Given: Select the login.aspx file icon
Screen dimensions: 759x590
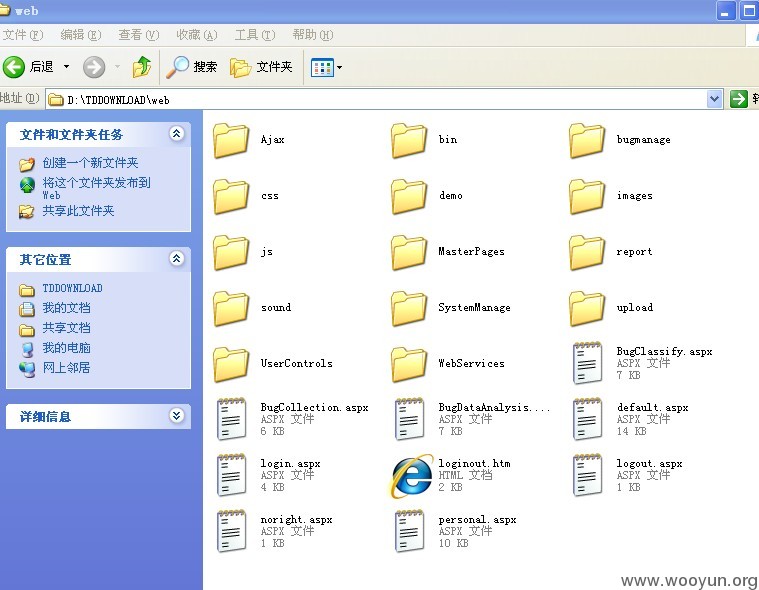Looking at the screenshot, I should pyautogui.click(x=231, y=475).
